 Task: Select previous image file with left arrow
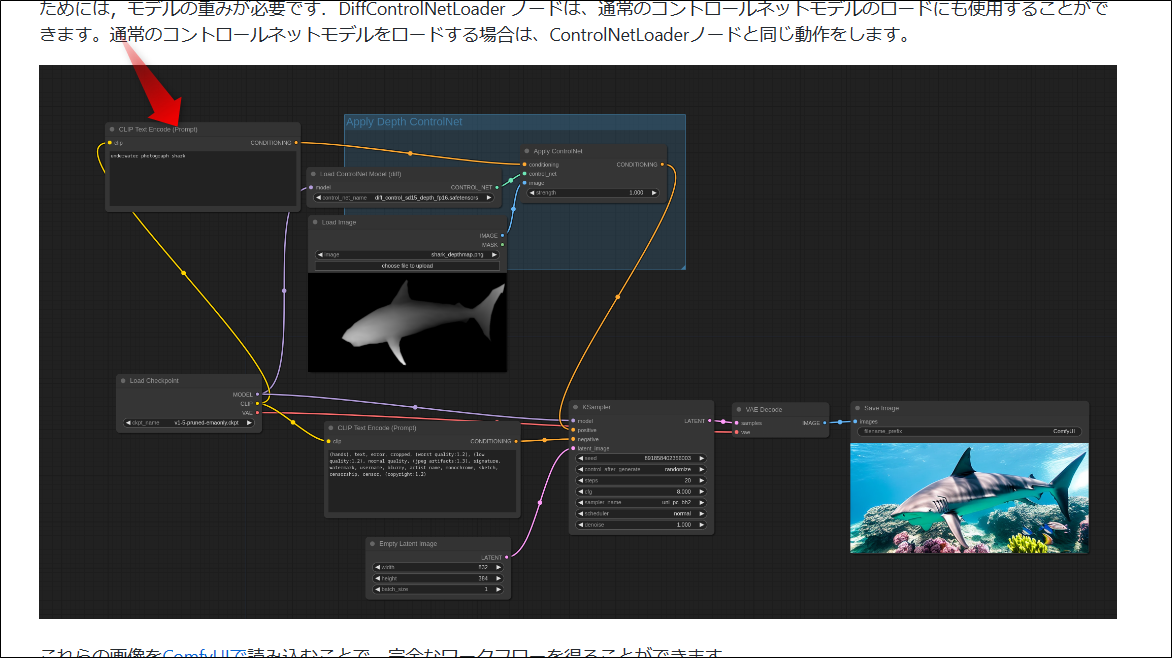pos(321,255)
